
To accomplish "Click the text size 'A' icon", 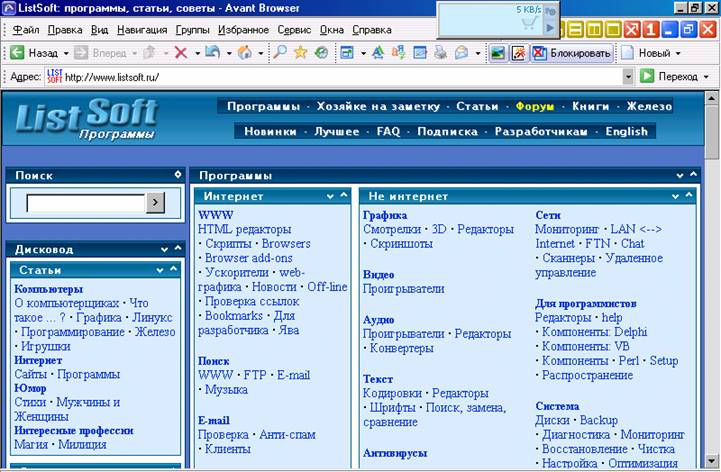I will (x=378, y=53).
